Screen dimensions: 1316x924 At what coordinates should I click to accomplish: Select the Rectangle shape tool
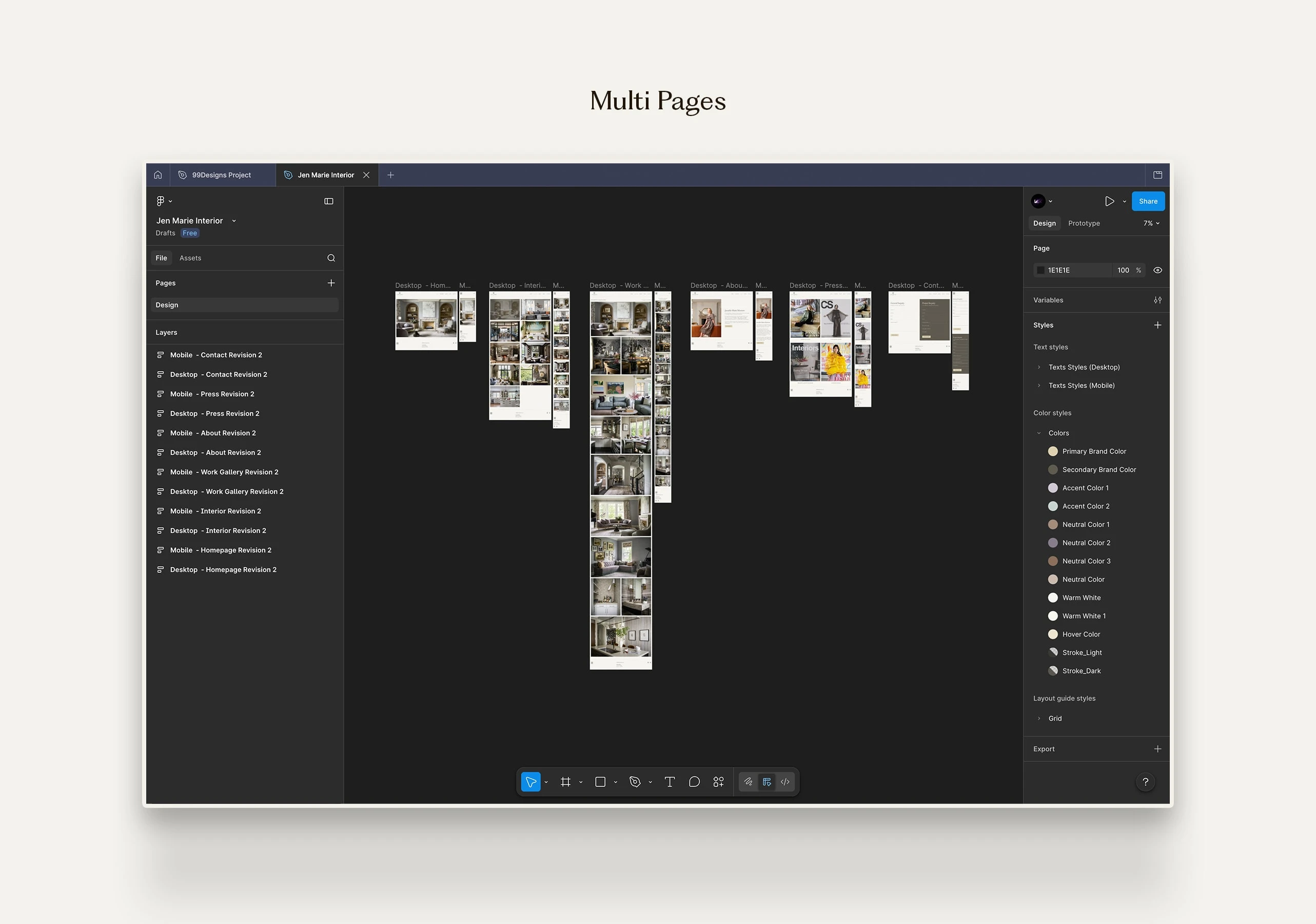(x=600, y=782)
